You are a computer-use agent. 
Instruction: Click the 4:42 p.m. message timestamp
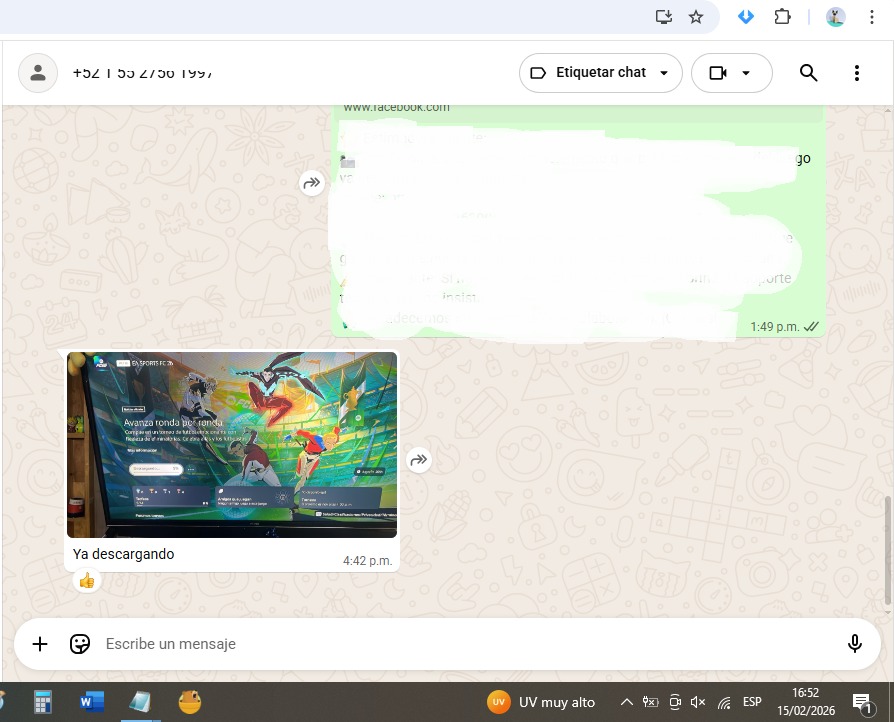[x=368, y=561]
